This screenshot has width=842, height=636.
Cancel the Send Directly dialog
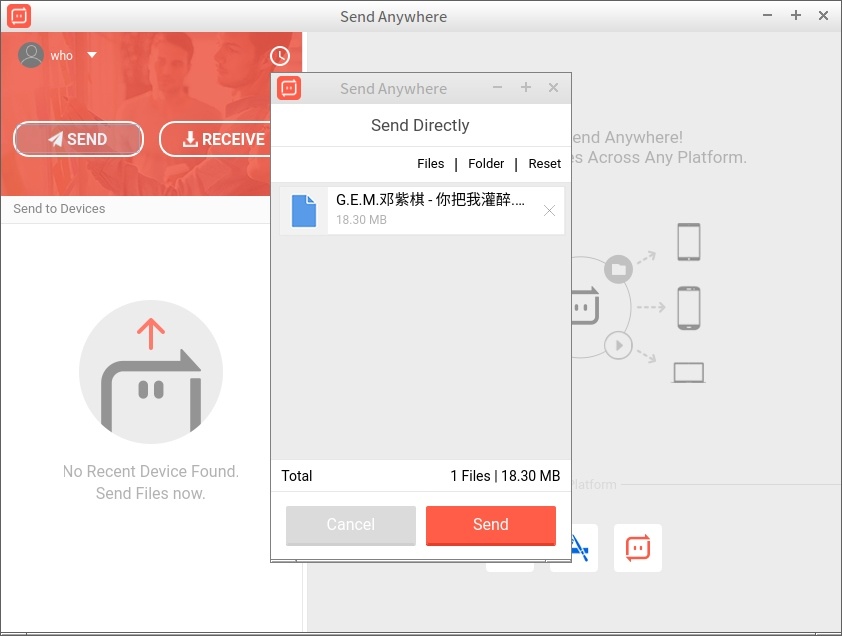tap(350, 524)
